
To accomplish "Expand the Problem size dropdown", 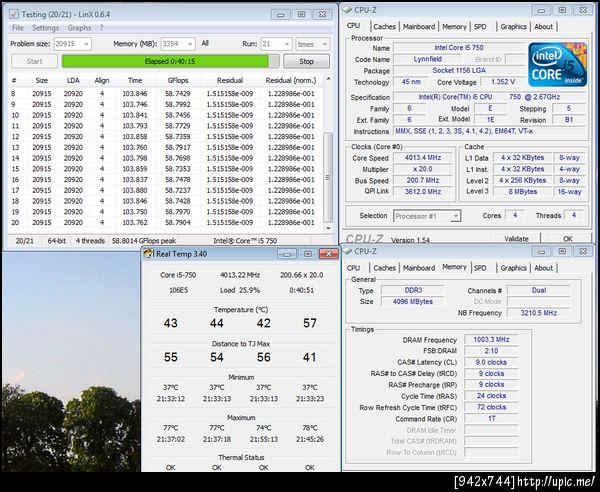I will click(x=86, y=44).
